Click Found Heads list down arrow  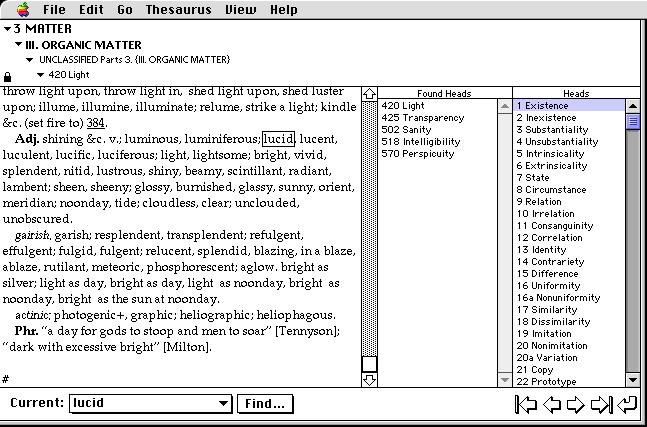(505, 380)
